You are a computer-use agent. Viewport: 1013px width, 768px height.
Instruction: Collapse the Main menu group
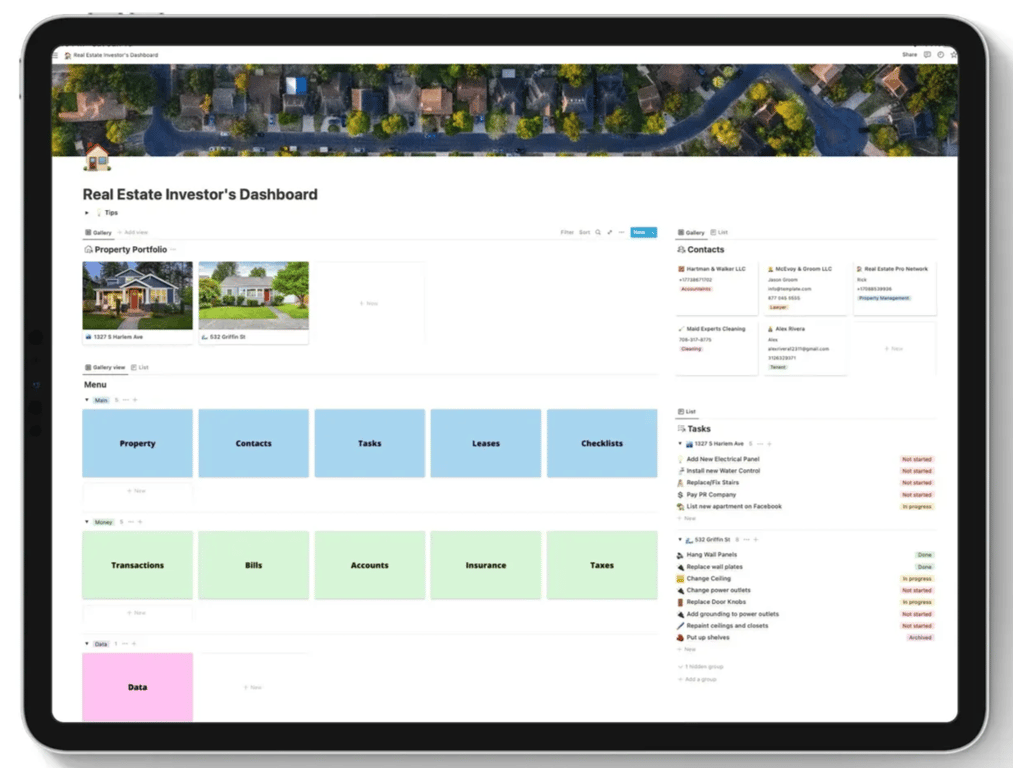(x=87, y=400)
